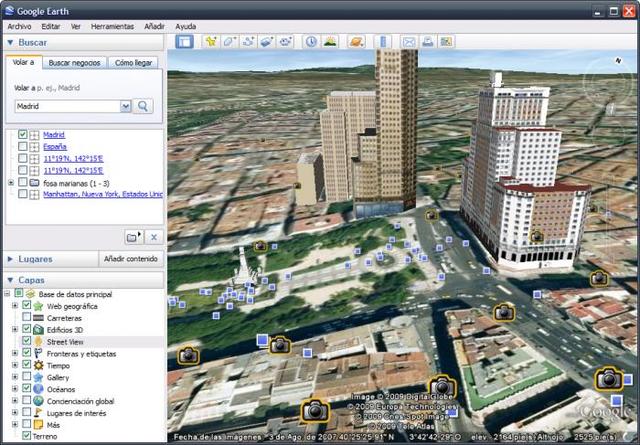Screen dimensions: 640x445
Task: Click the Web geográfica green star icon
Action: (38, 306)
